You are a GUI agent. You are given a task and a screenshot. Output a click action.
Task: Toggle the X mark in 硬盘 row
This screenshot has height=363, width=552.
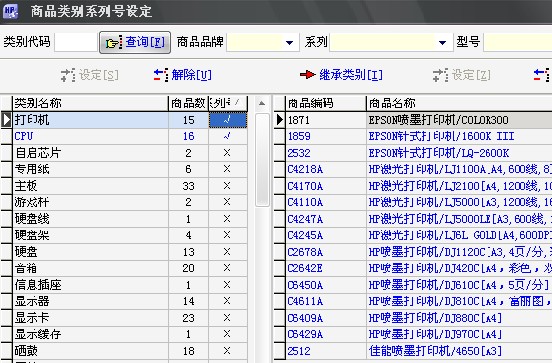pos(228,252)
